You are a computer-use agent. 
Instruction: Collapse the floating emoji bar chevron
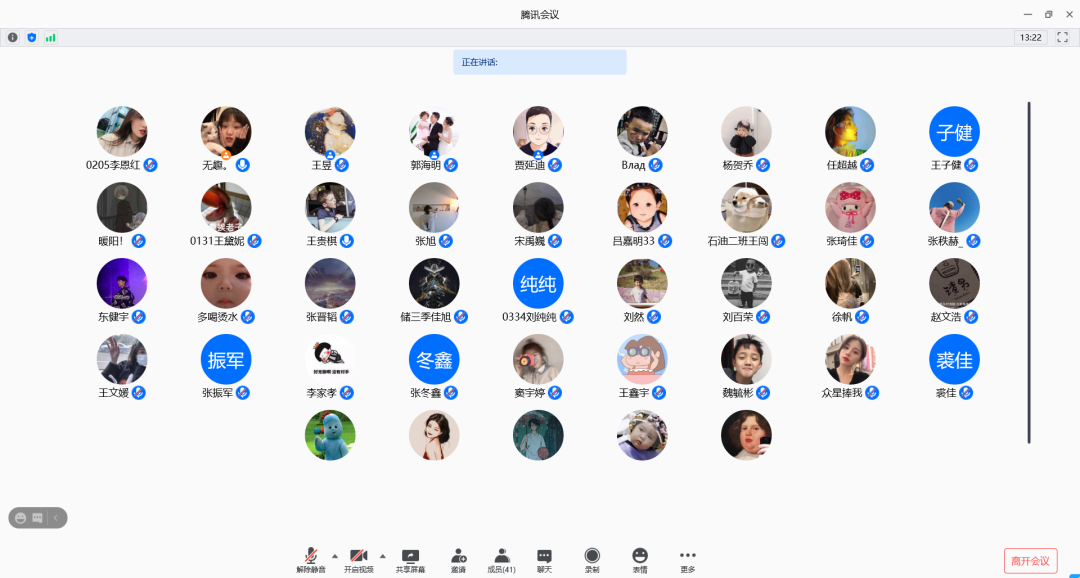pos(57,517)
